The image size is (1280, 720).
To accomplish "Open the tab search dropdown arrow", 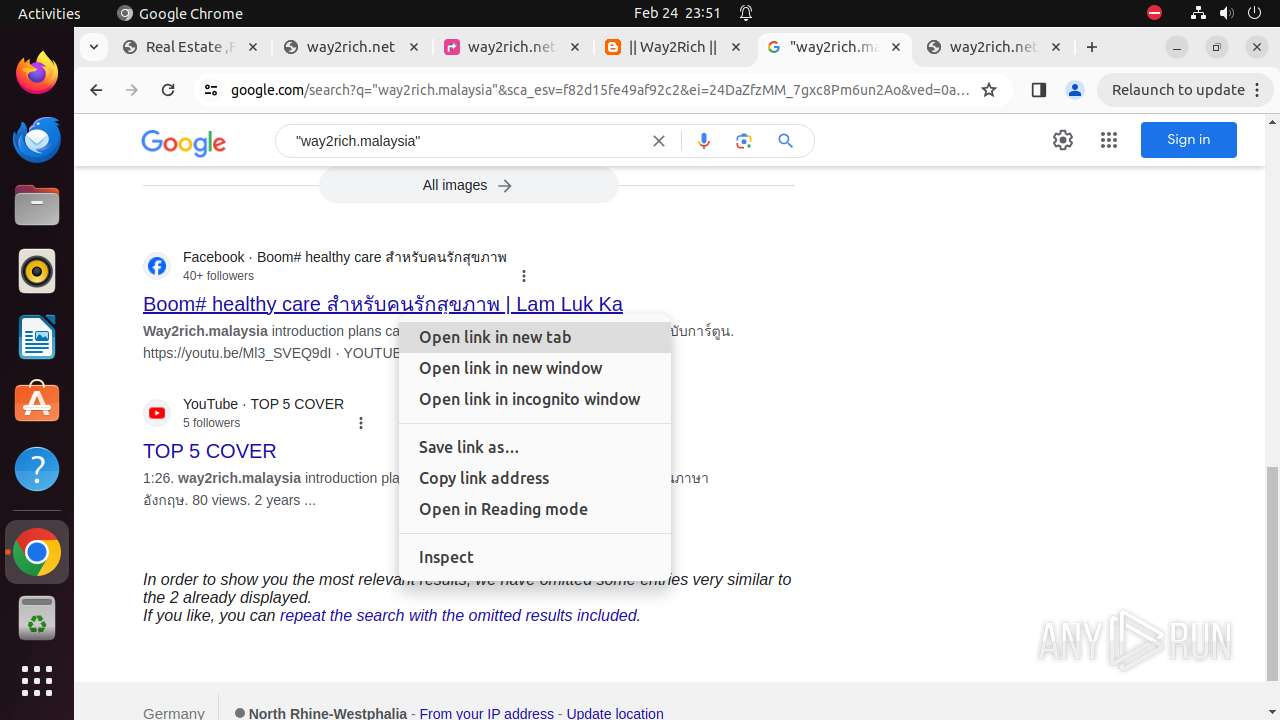I will [94, 47].
